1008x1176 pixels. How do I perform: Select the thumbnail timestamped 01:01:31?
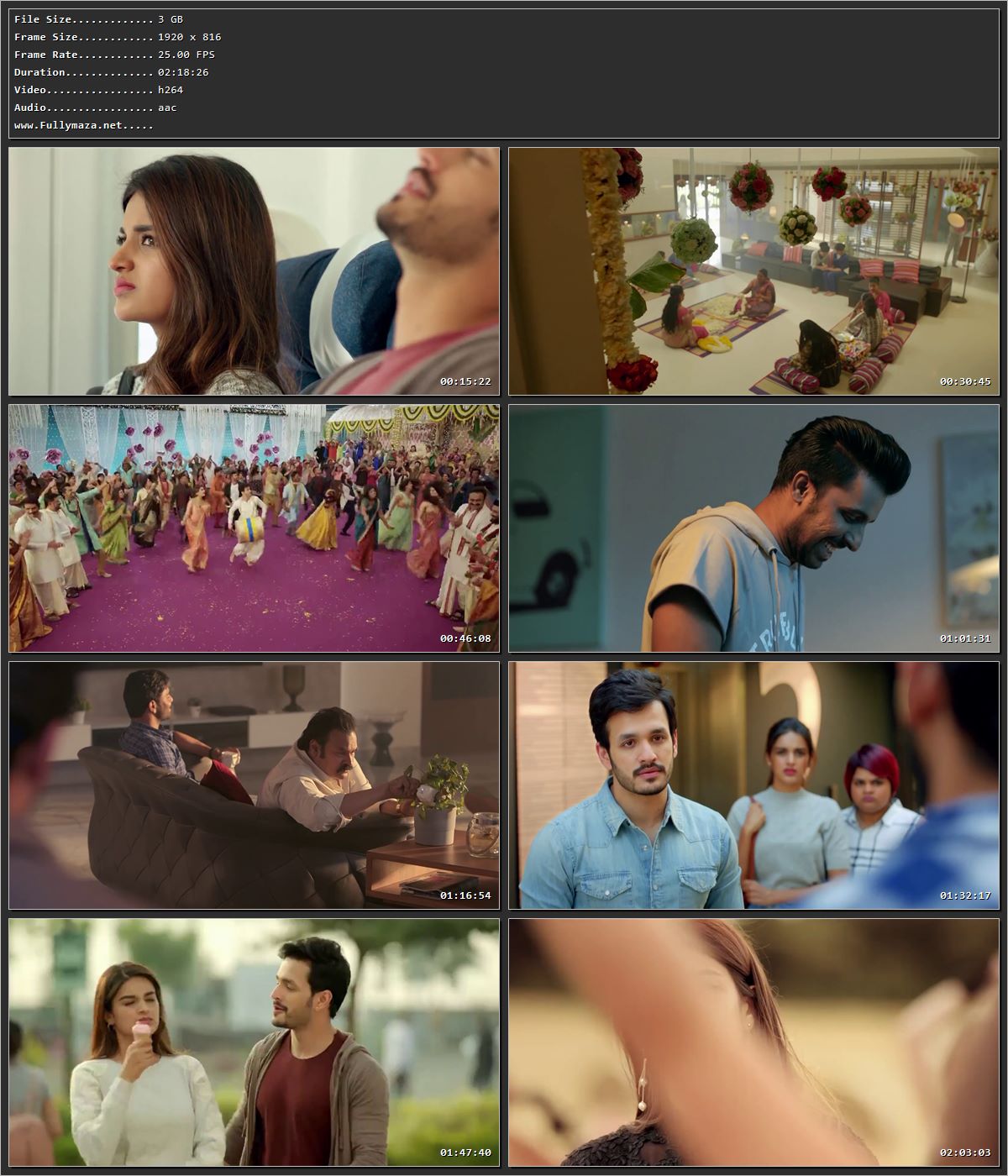753,528
